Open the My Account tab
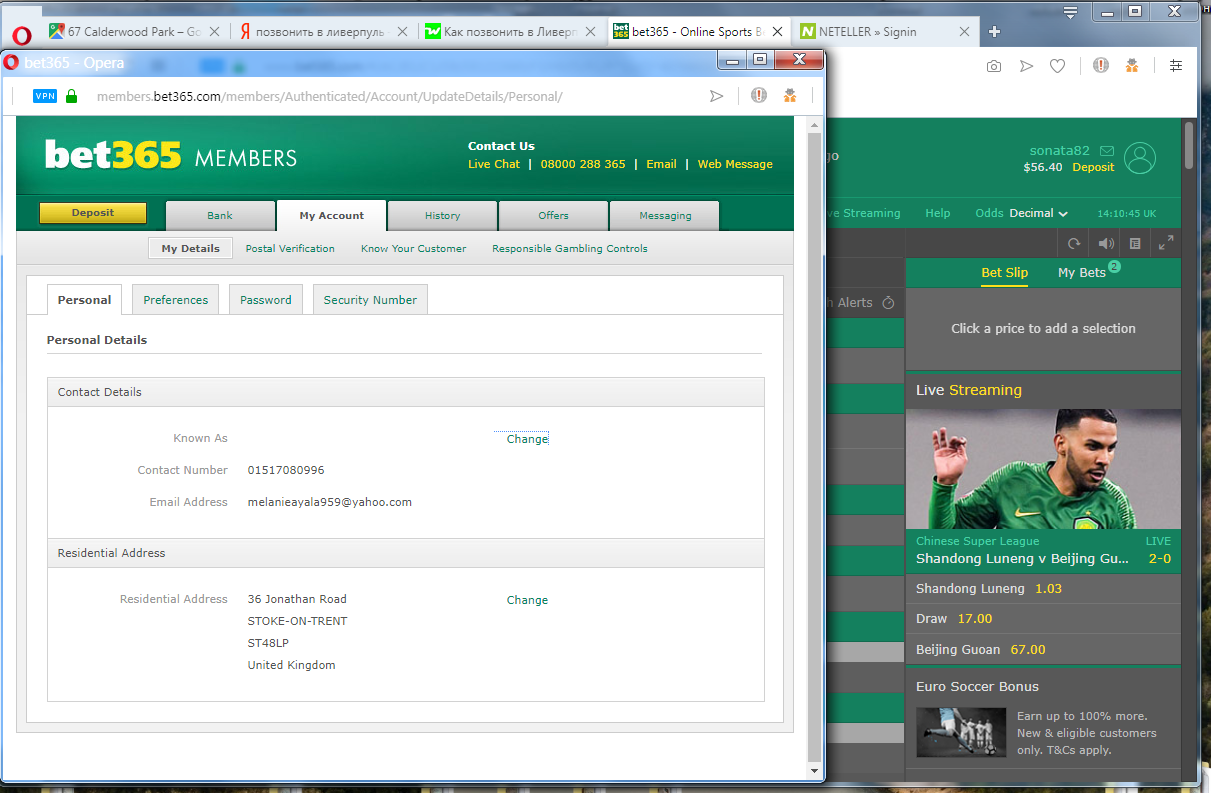 point(332,216)
